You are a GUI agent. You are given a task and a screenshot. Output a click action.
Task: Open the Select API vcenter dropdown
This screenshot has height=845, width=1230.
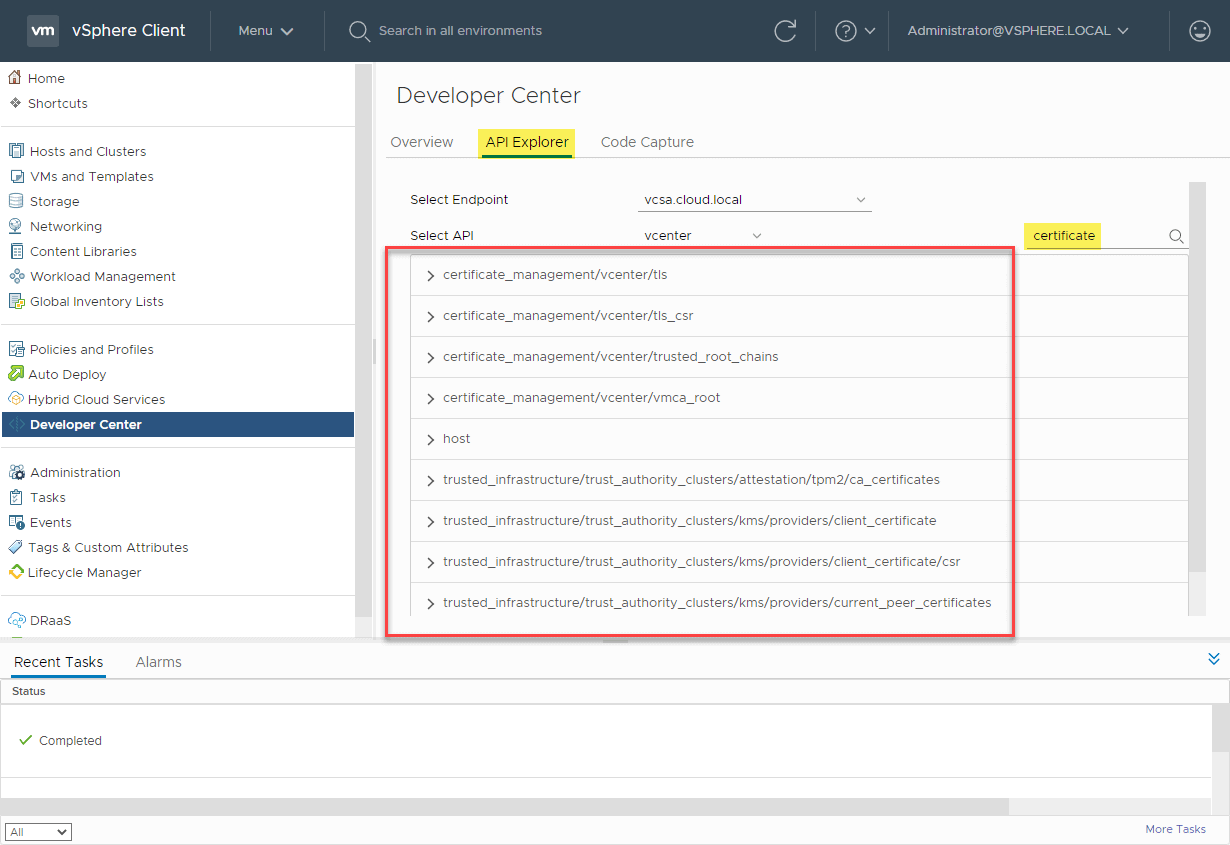(703, 236)
